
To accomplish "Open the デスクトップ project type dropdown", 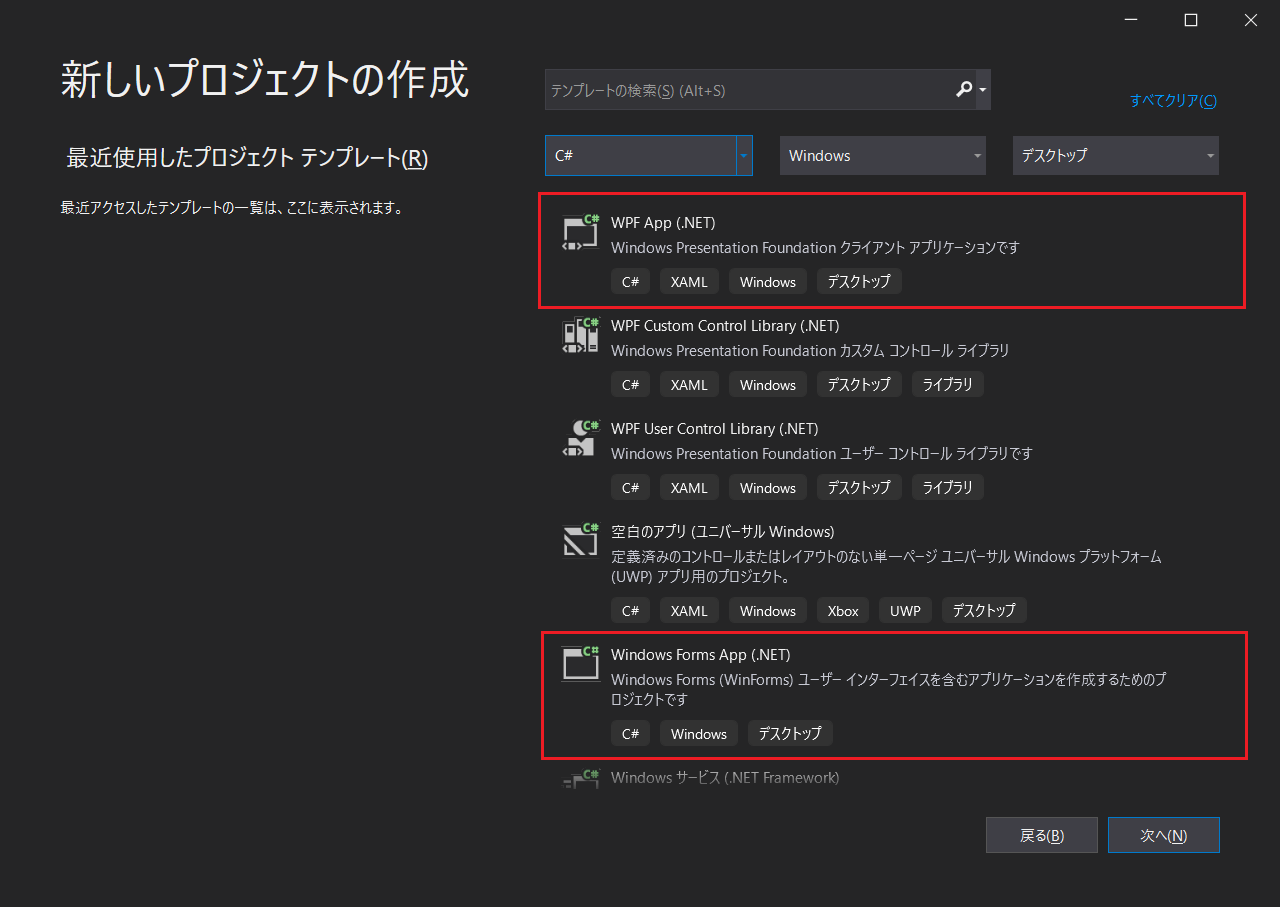I will click(x=1115, y=156).
